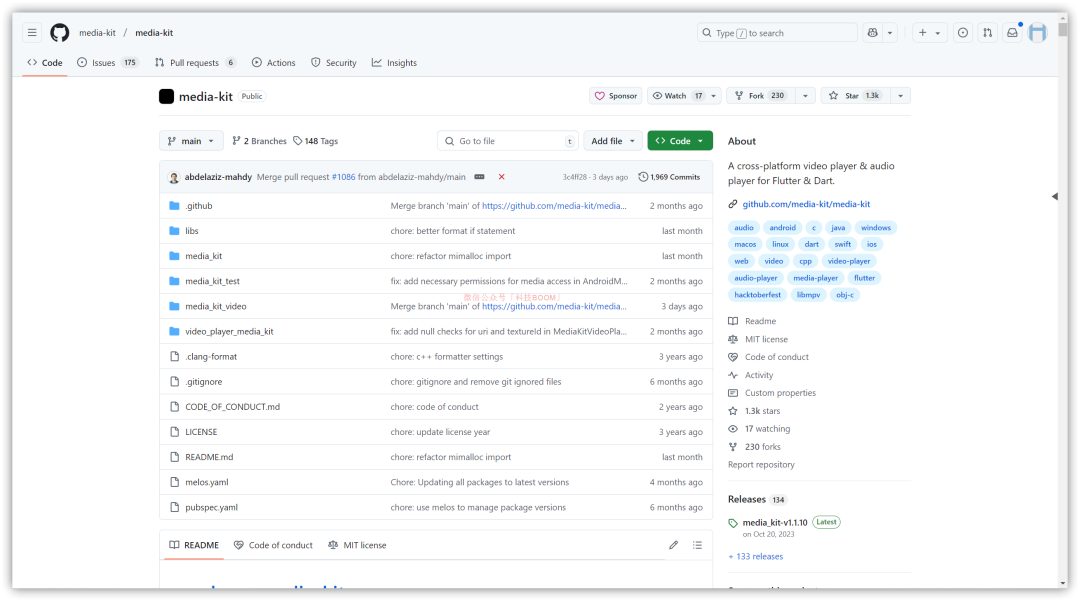The width and height of the screenshot is (1080, 601).
Task: Star the media-kit repository
Action: coord(855,96)
